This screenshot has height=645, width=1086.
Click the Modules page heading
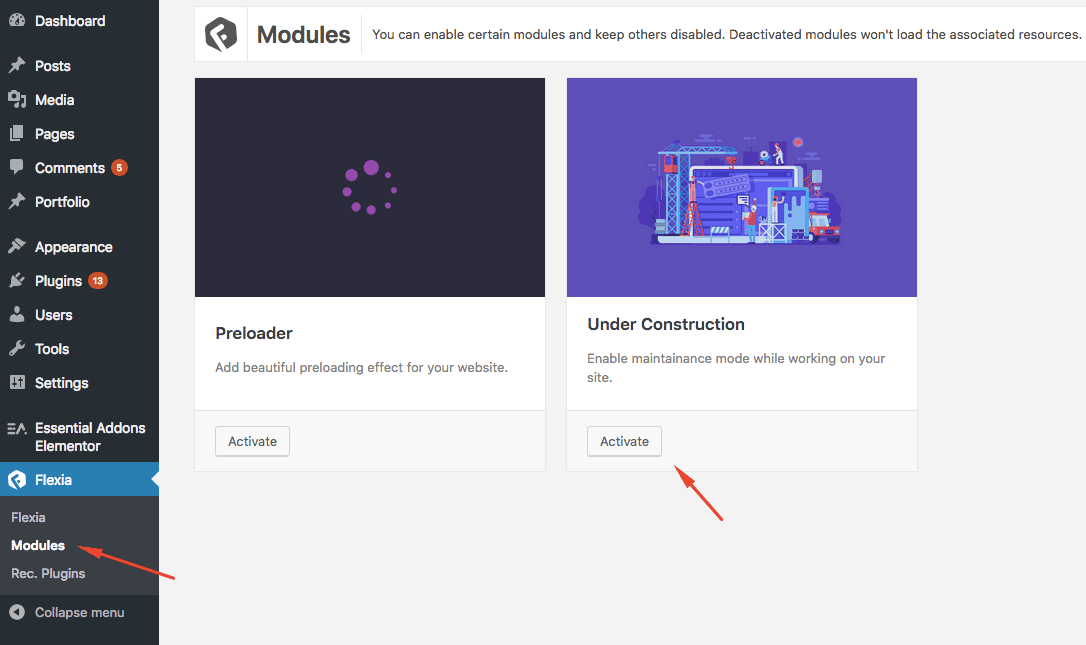[x=303, y=35]
